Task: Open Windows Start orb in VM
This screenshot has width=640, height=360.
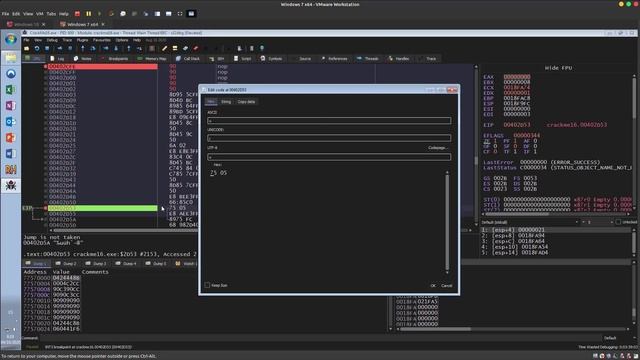Action: click(x=11, y=39)
